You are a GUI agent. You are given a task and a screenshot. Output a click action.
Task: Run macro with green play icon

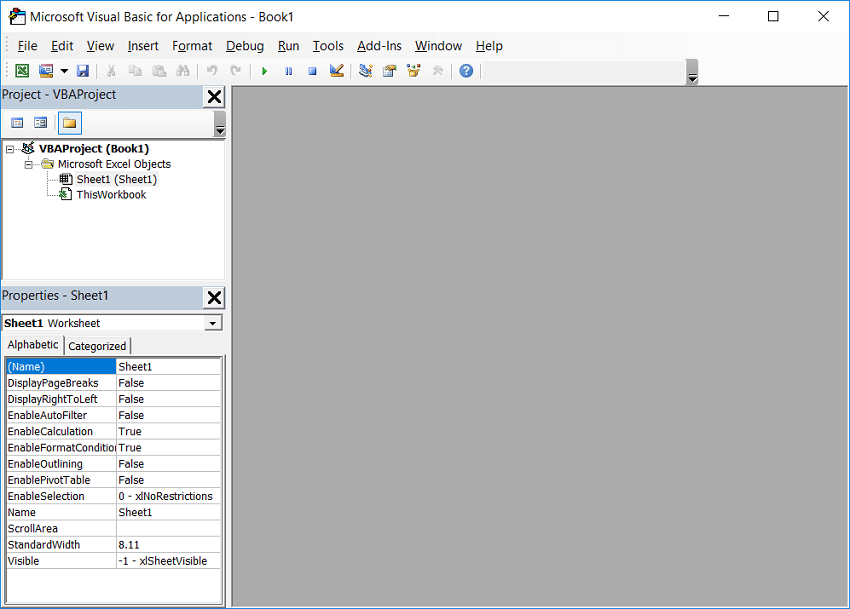265,71
